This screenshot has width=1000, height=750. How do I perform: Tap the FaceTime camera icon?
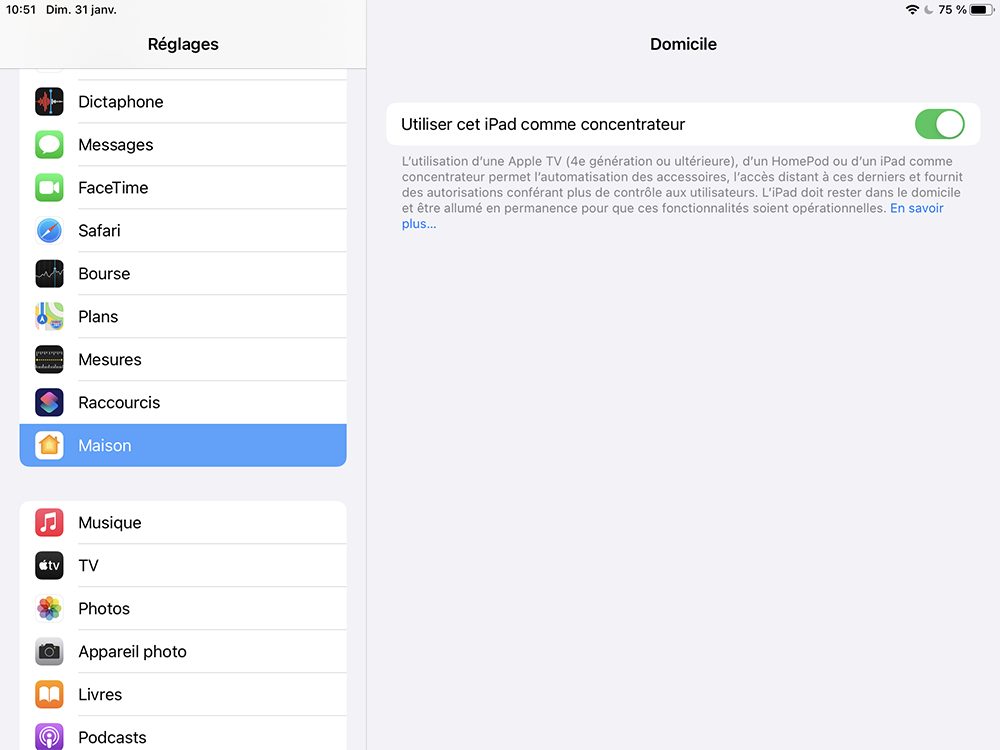49,188
